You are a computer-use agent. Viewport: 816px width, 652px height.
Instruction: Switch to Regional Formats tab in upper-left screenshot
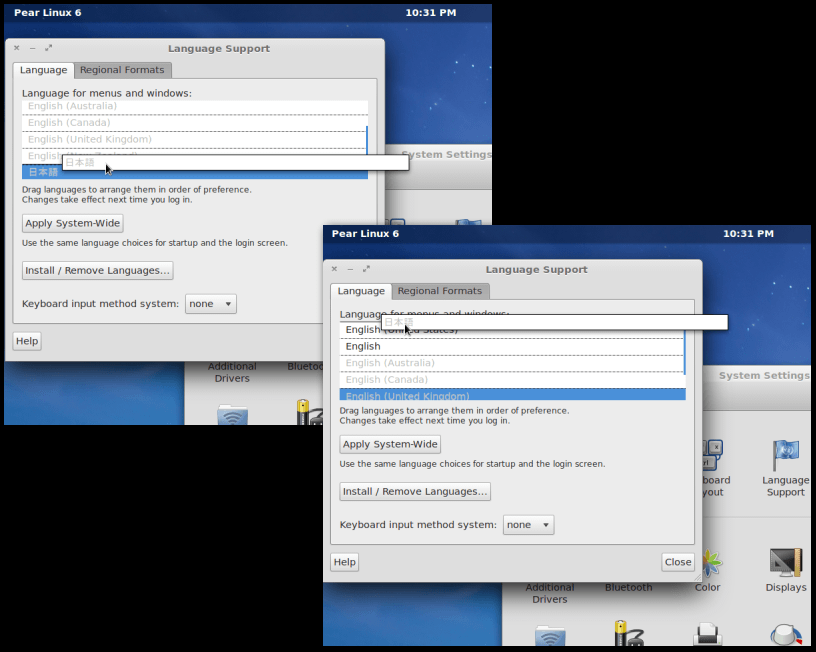122,70
